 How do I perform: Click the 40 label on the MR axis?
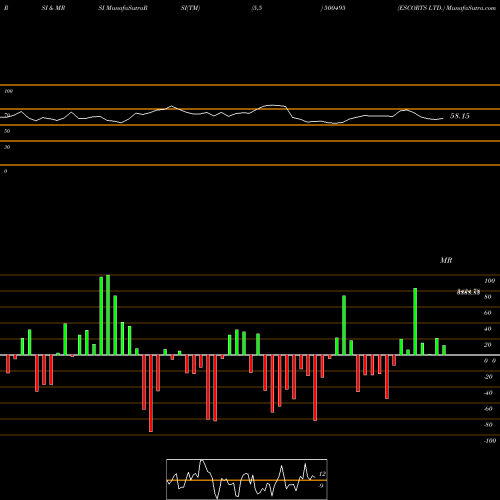point(488,329)
